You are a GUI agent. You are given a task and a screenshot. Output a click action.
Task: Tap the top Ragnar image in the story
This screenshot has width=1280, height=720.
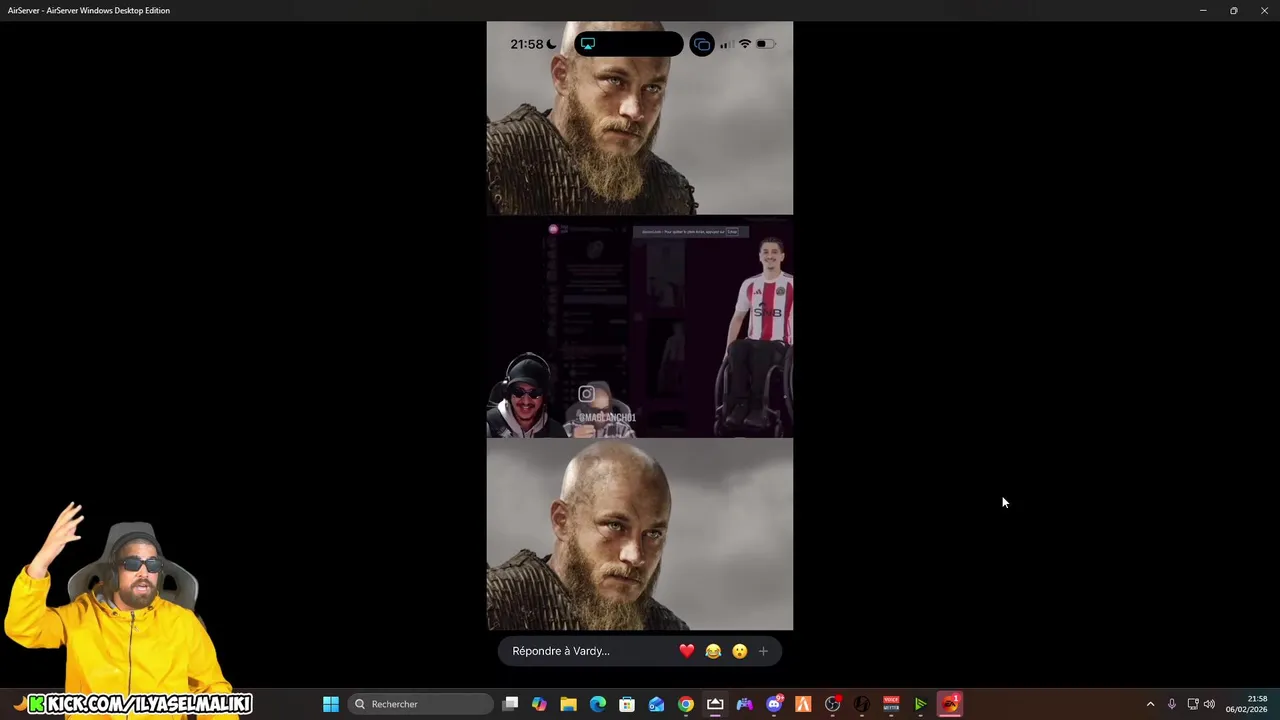point(640,118)
